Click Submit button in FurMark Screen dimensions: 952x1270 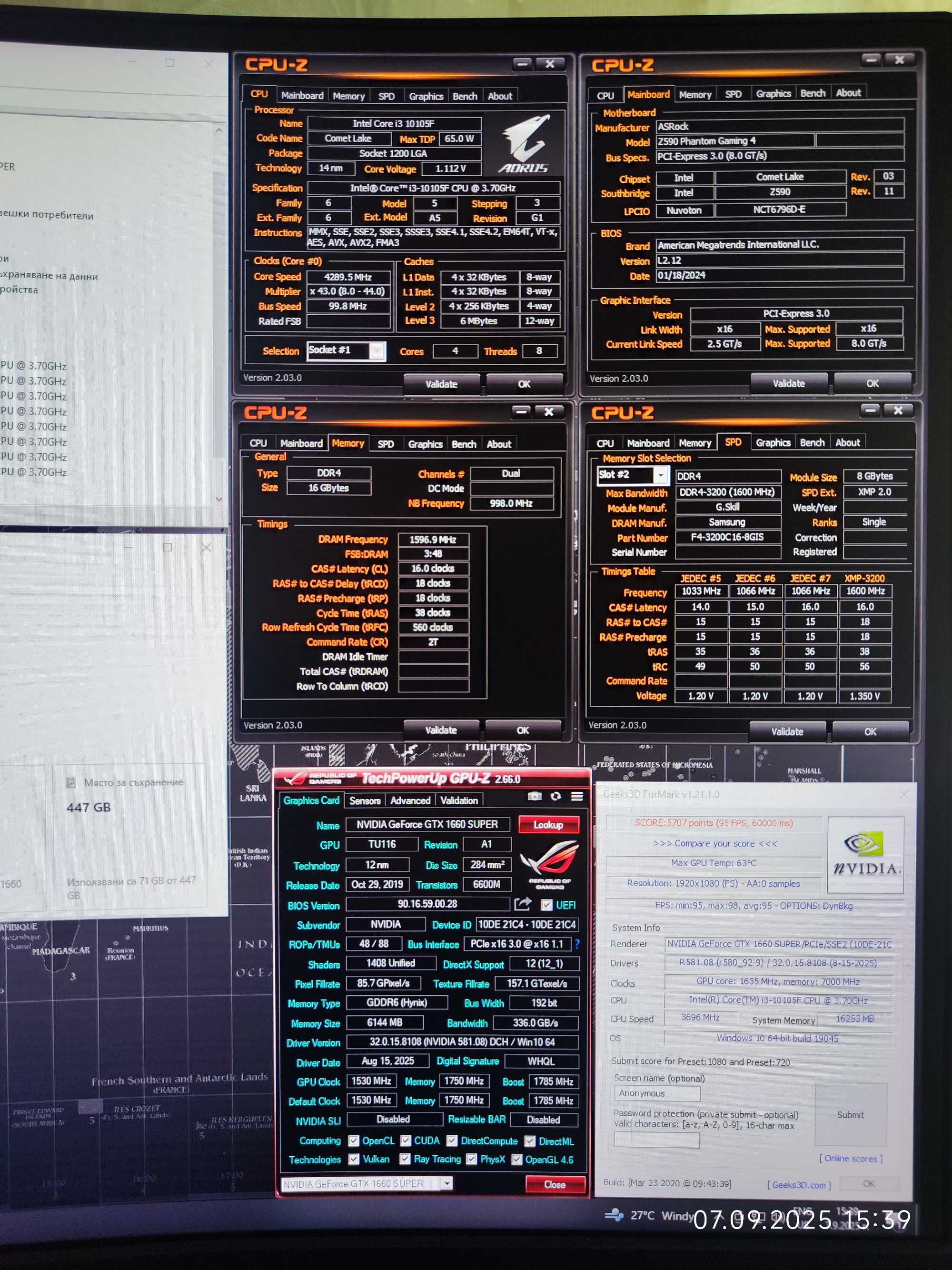851,1114
